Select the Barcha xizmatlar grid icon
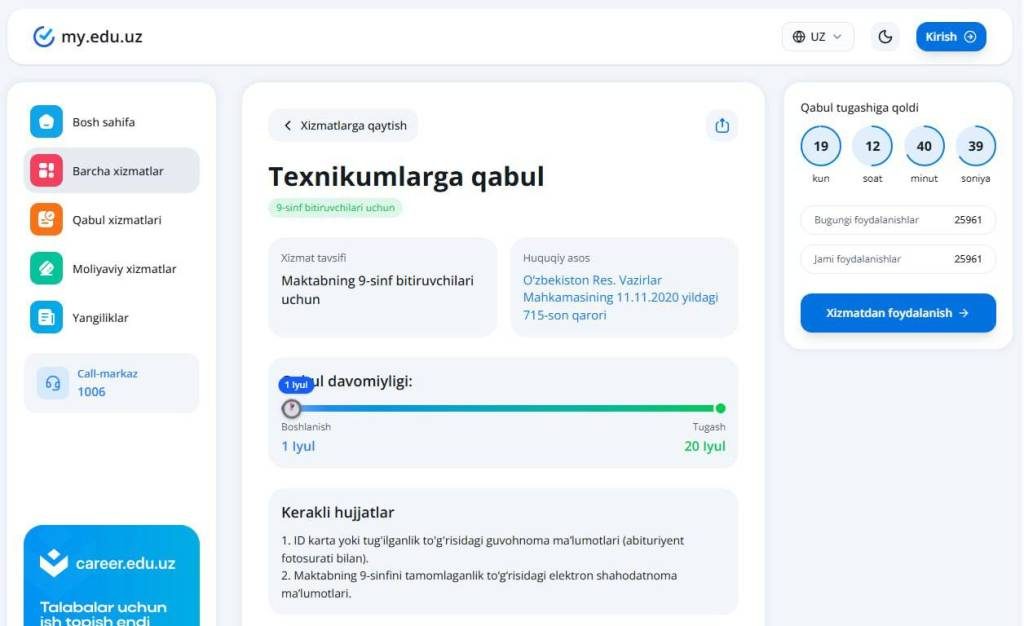The height and width of the screenshot is (626, 1024). coord(46,170)
